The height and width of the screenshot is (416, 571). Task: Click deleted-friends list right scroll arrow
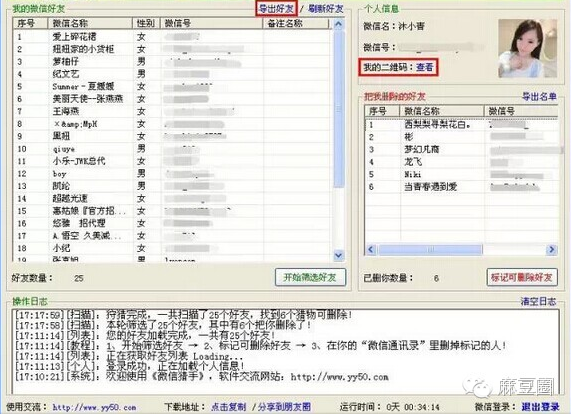point(551,250)
